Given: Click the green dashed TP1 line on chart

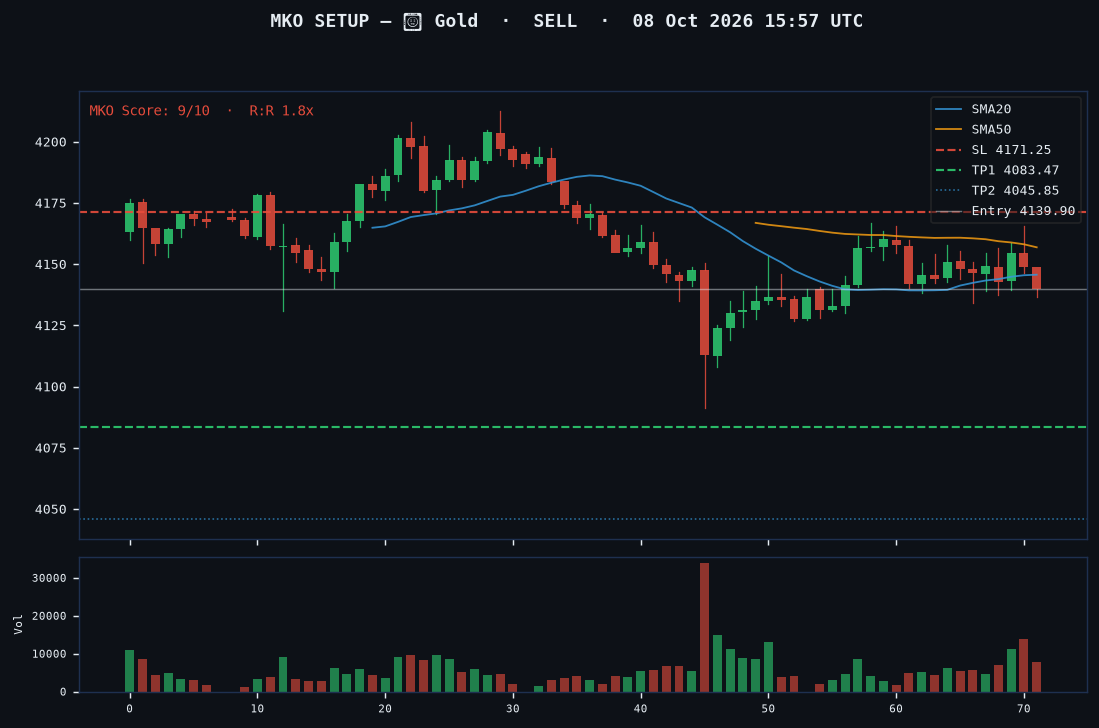Looking at the screenshot, I should tap(583, 427).
